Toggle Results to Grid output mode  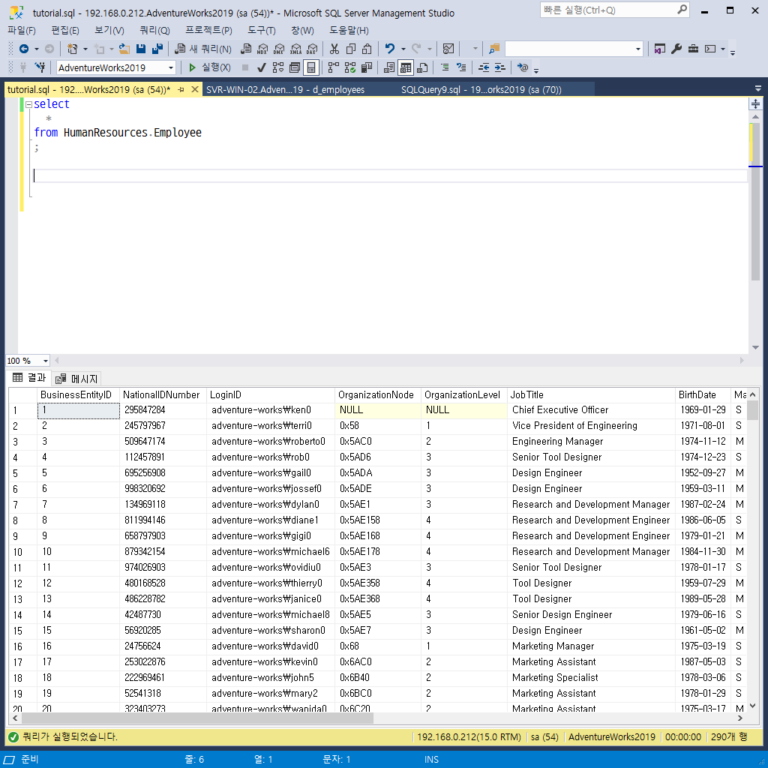coord(406,68)
